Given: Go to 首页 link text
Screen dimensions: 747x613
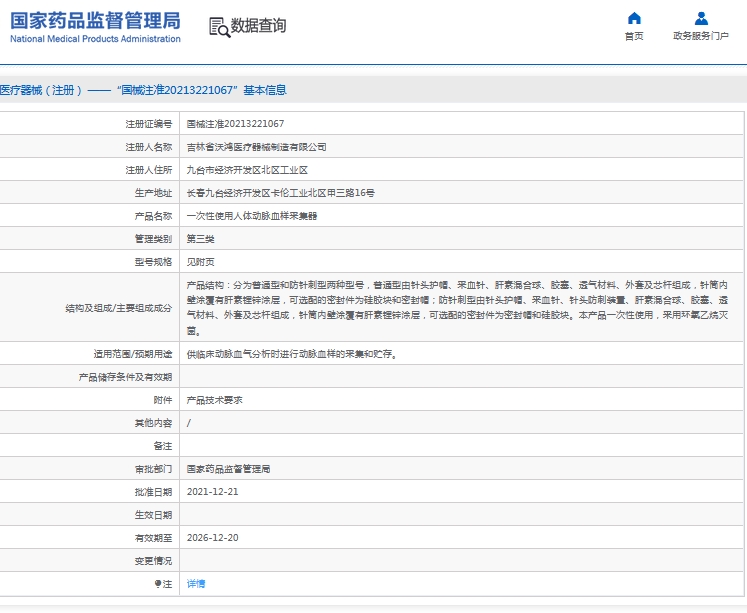Looking at the screenshot, I should click(634, 36).
